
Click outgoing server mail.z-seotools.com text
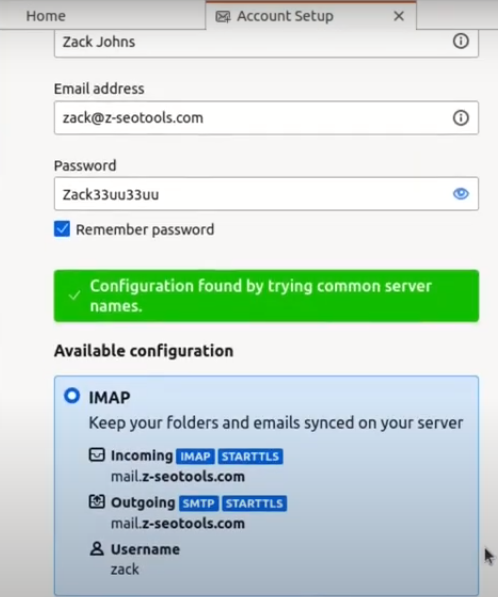[x=178, y=524]
